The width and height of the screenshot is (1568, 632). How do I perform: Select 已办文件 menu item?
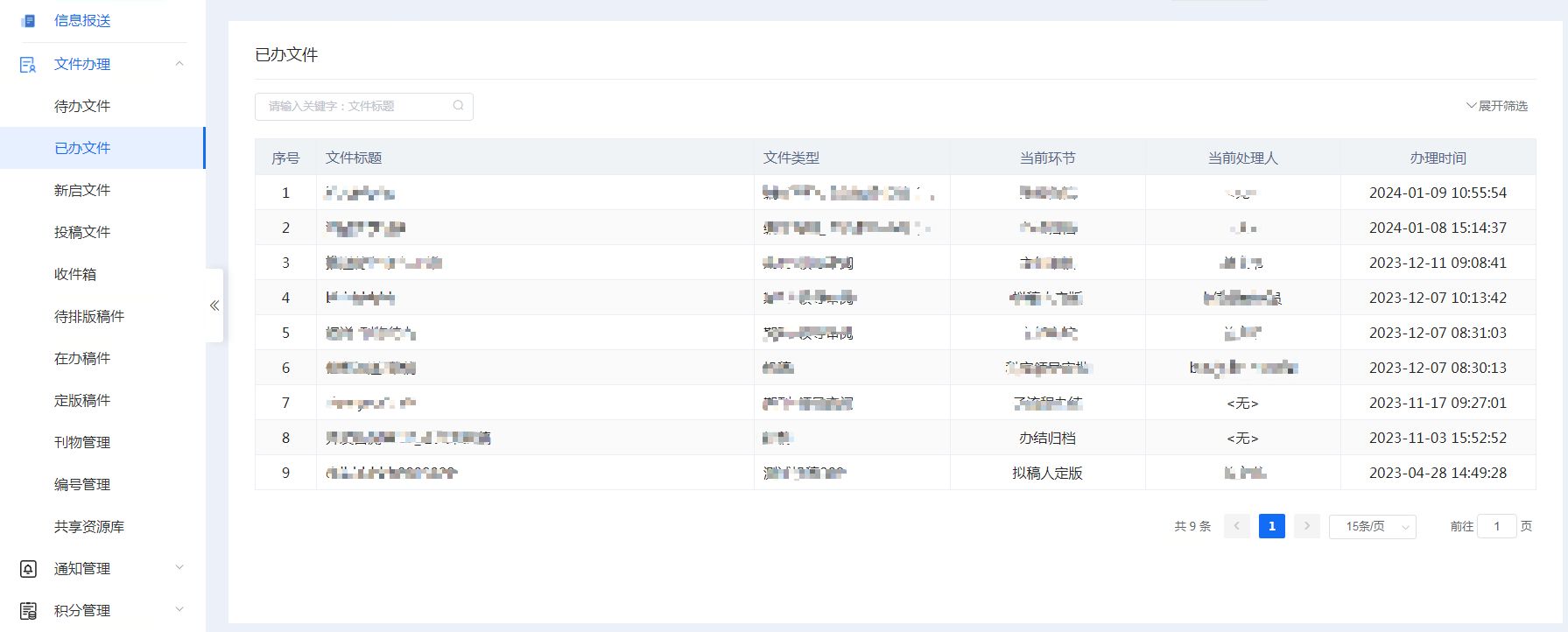pyautogui.click(x=102, y=148)
